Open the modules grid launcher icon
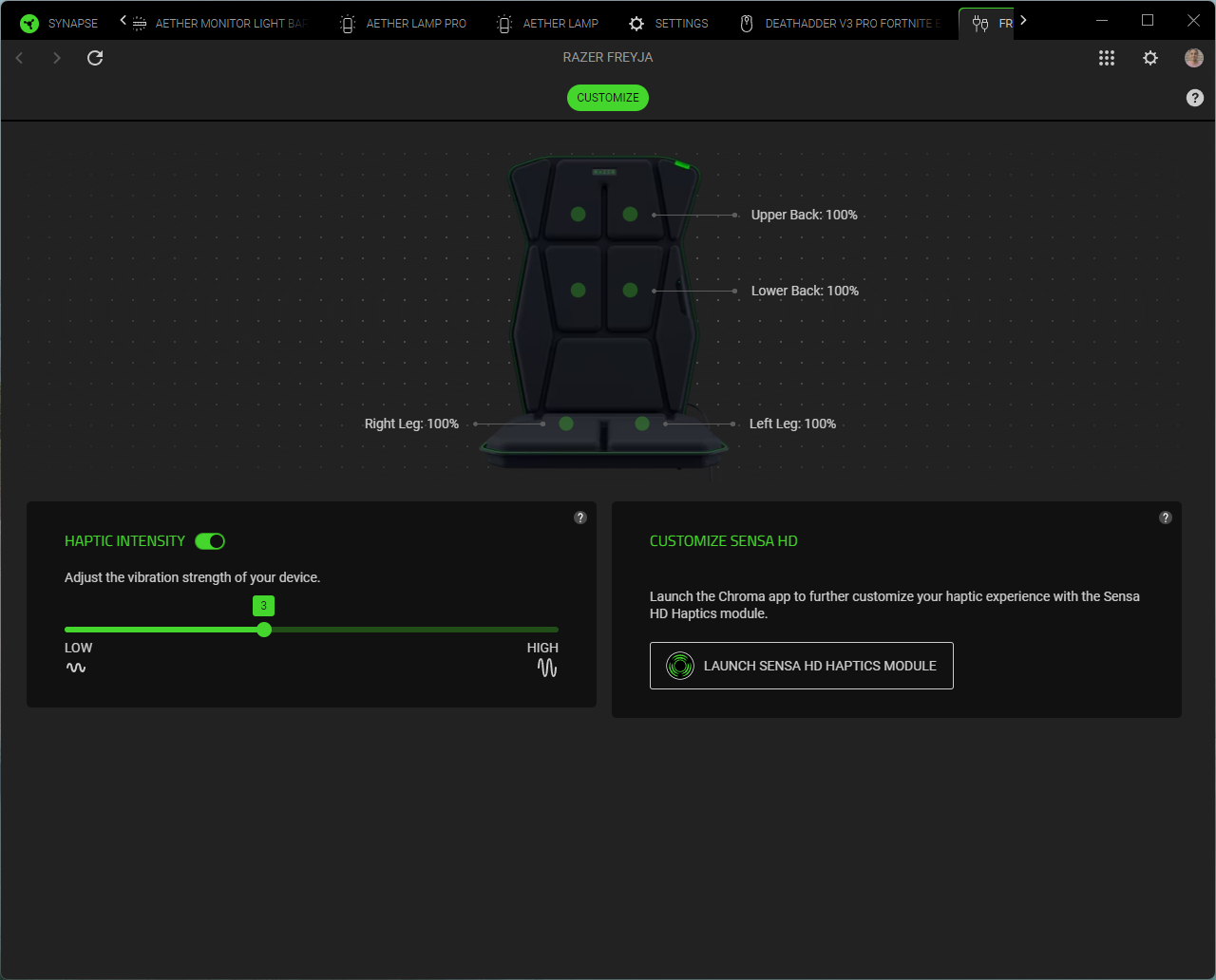 click(1107, 58)
